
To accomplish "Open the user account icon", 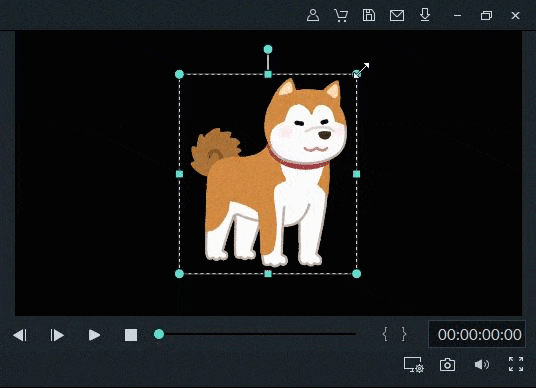I will click(313, 15).
